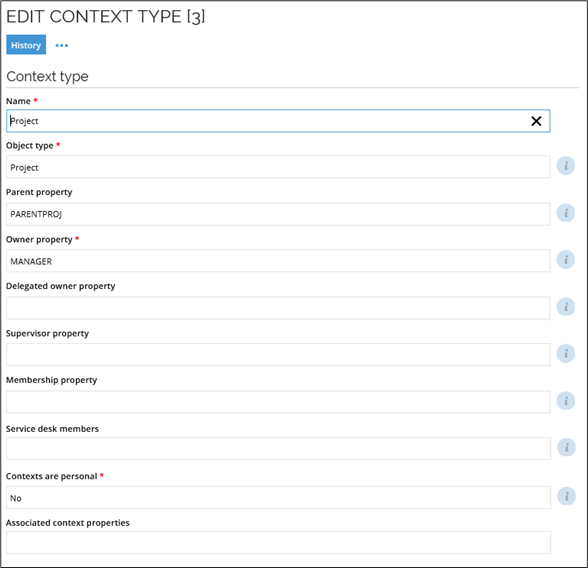The height and width of the screenshot is (568, 588).
Task: Show info for Object type field
Action: pos(566,166)
